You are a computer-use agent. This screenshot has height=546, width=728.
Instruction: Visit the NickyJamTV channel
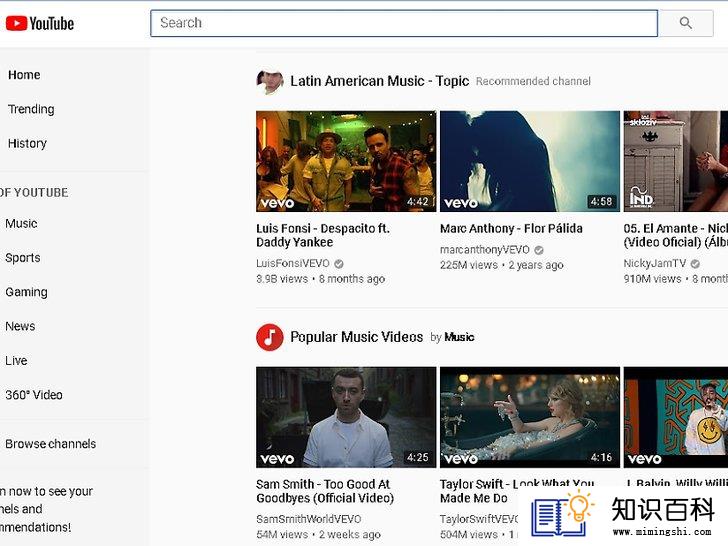[x=655, y=263]
